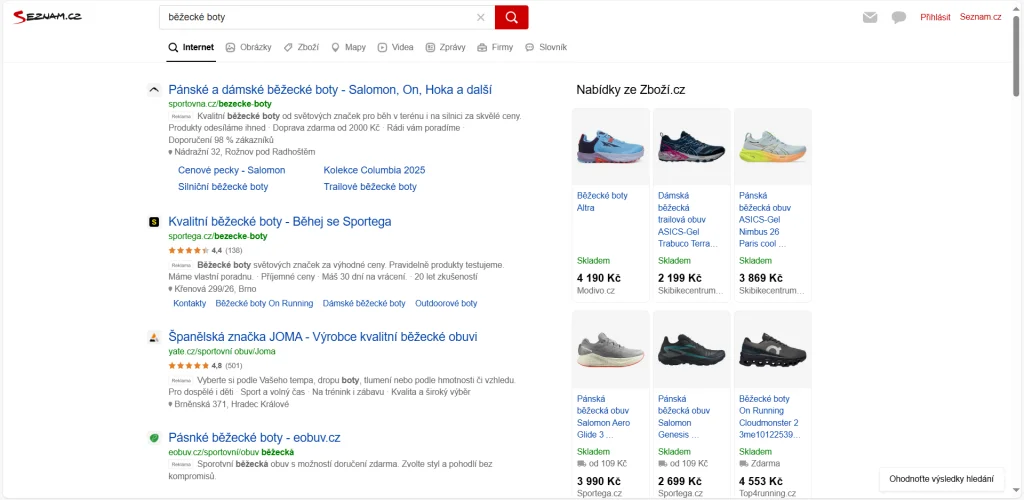
Task: Open Pánská běžecká obuv Salomon Aero Glide
Action: 603,416
